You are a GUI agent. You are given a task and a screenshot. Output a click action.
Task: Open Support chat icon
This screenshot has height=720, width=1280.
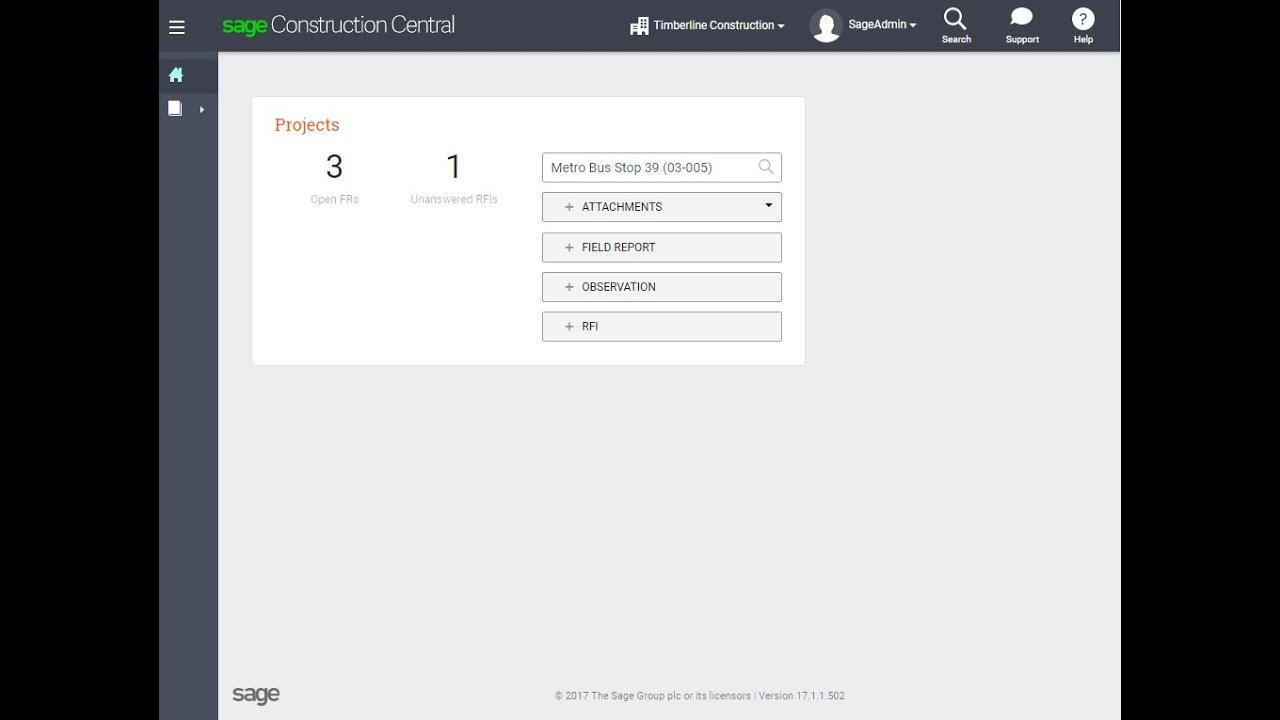tap(1022, 26)
